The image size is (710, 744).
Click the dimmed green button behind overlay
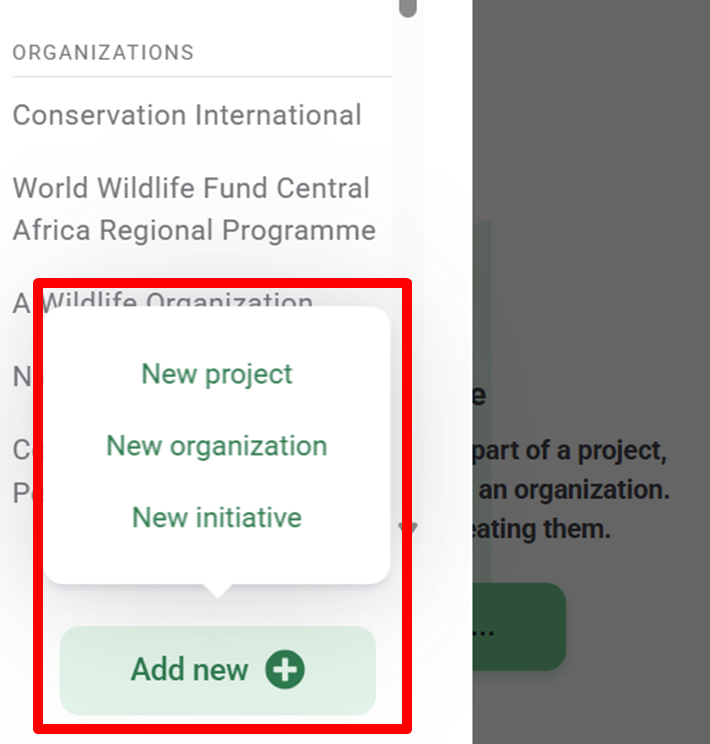pyautogui.click(x=518, y=627)
